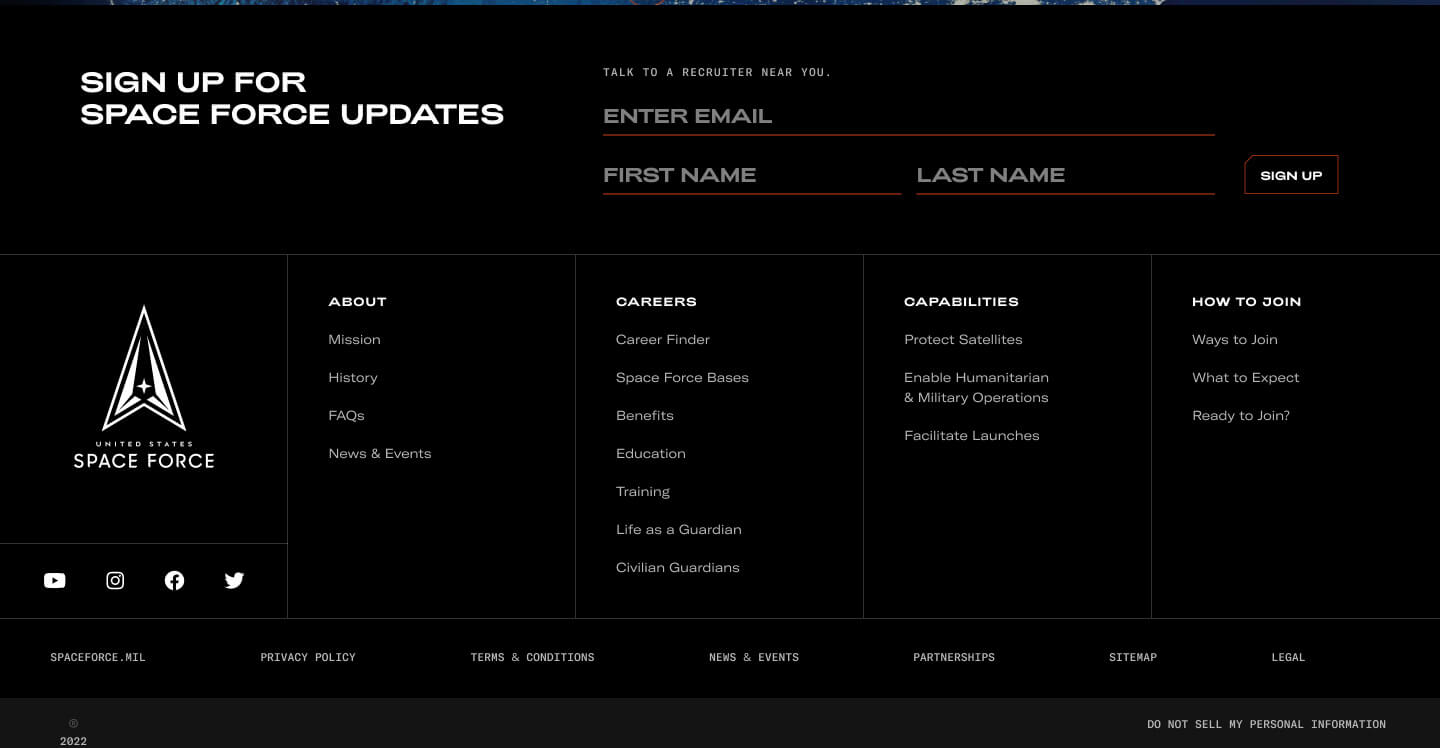Visit Life as a Guardian page
The height and width of the screenshot is (748, 1440).
[x=679, y=530]
